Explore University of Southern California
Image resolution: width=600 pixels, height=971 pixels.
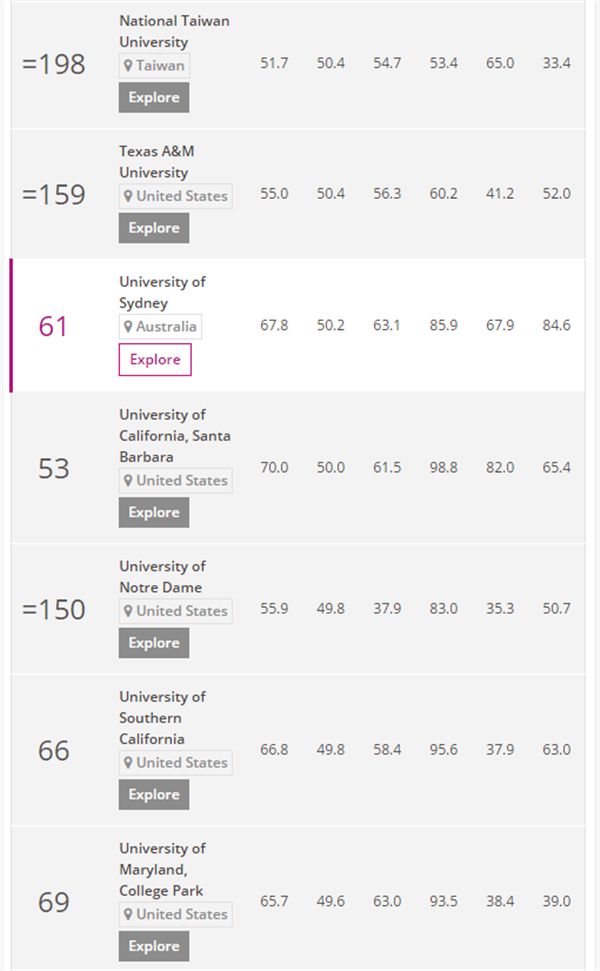154,794
